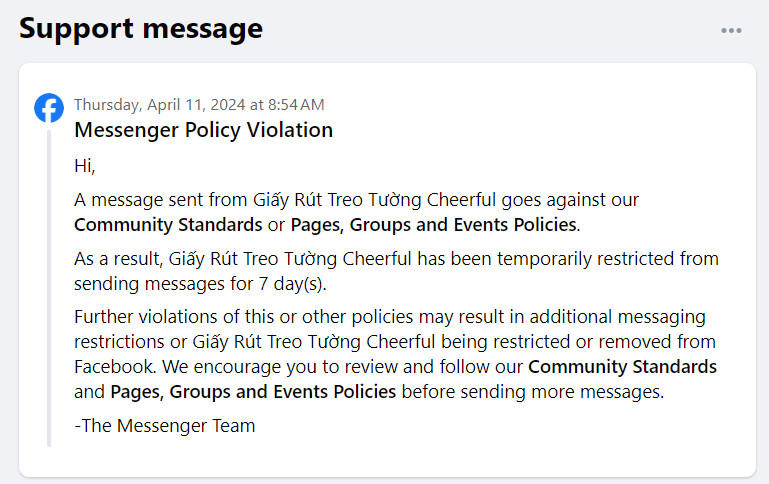
Task: Click the word 'Facebook' in last paragraph
Action: [x=115, y=367]
